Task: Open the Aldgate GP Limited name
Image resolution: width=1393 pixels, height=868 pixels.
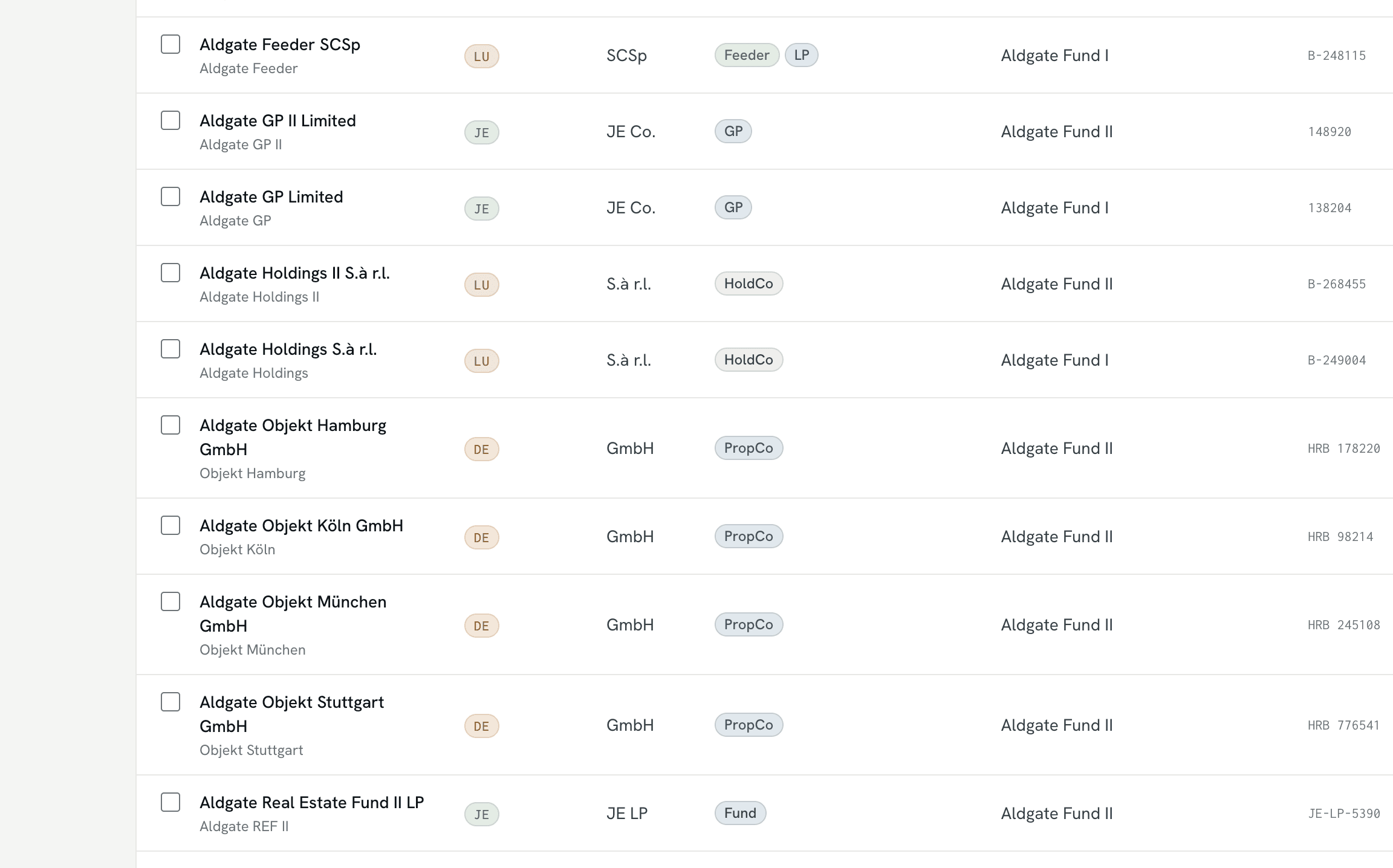Action: [271, 197]
